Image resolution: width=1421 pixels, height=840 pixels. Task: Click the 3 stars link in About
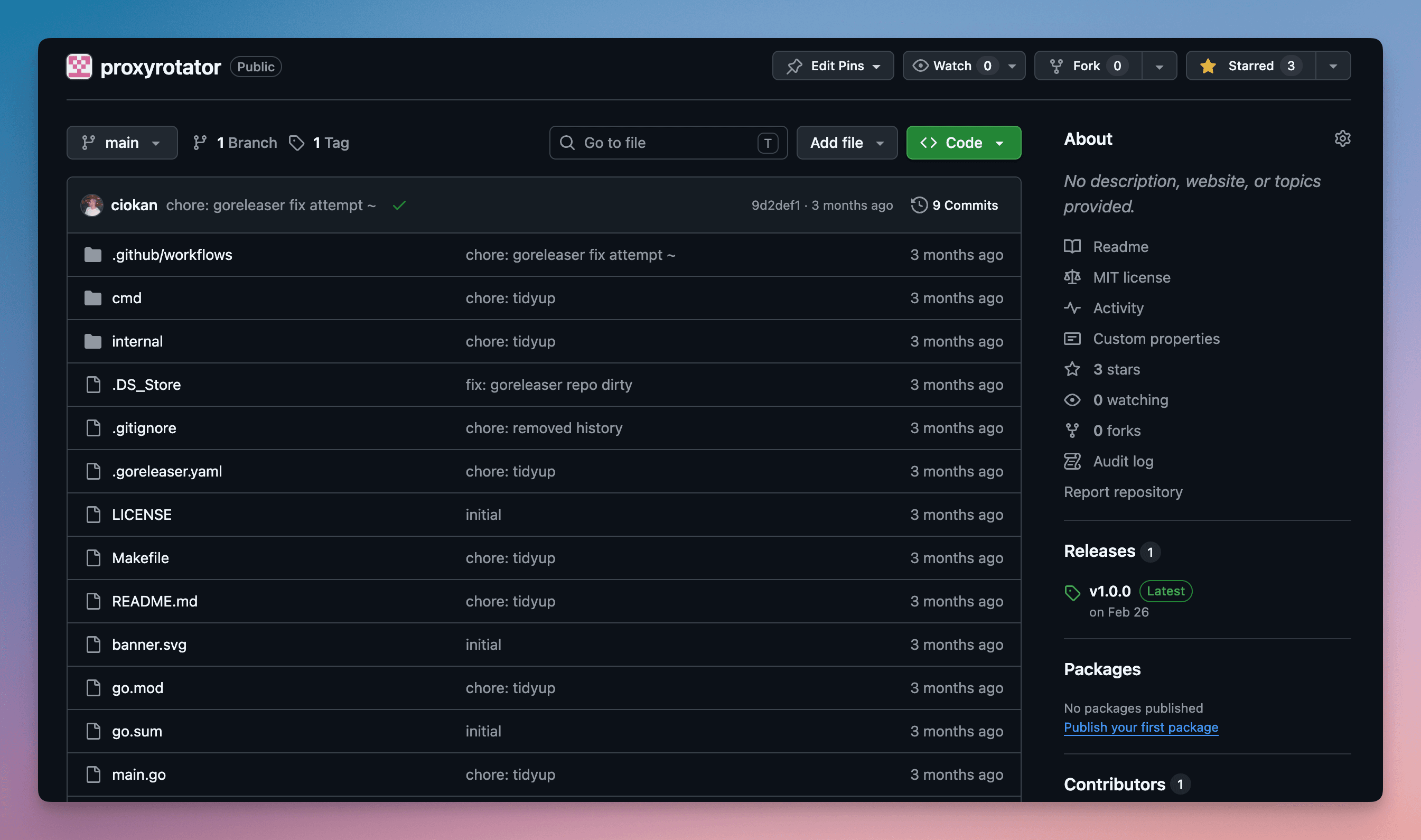click(1117, 369)
